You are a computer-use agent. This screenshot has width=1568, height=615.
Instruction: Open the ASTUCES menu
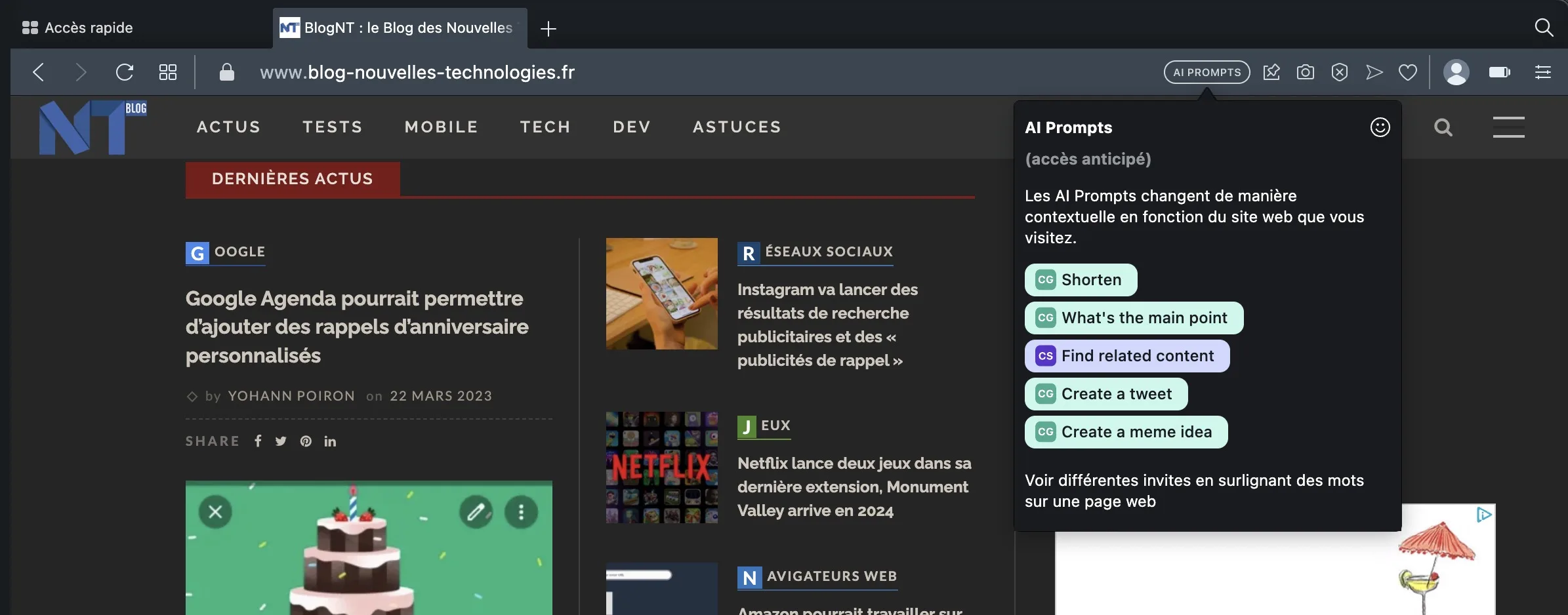(737, 127)
